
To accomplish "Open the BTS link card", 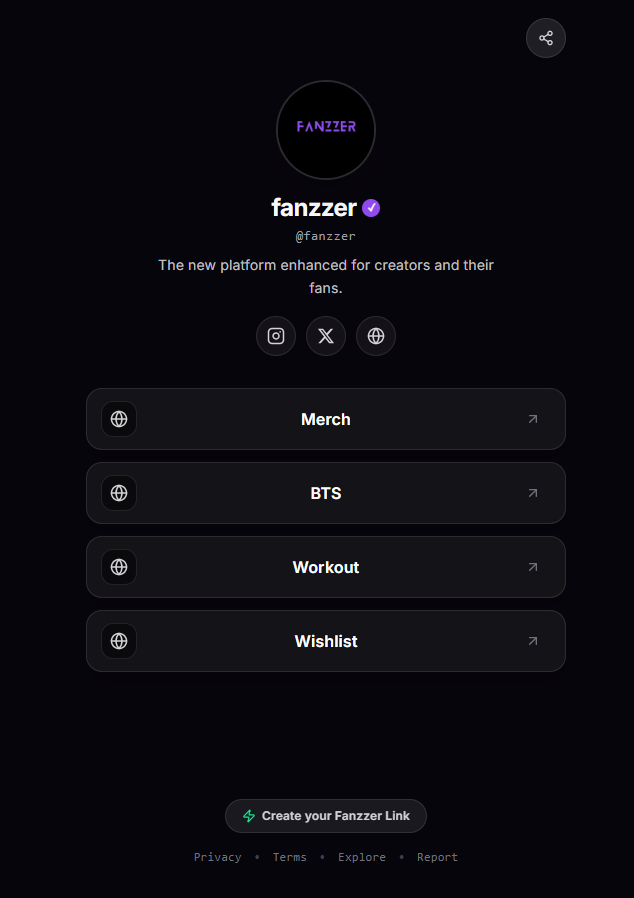I will point(325,493).
